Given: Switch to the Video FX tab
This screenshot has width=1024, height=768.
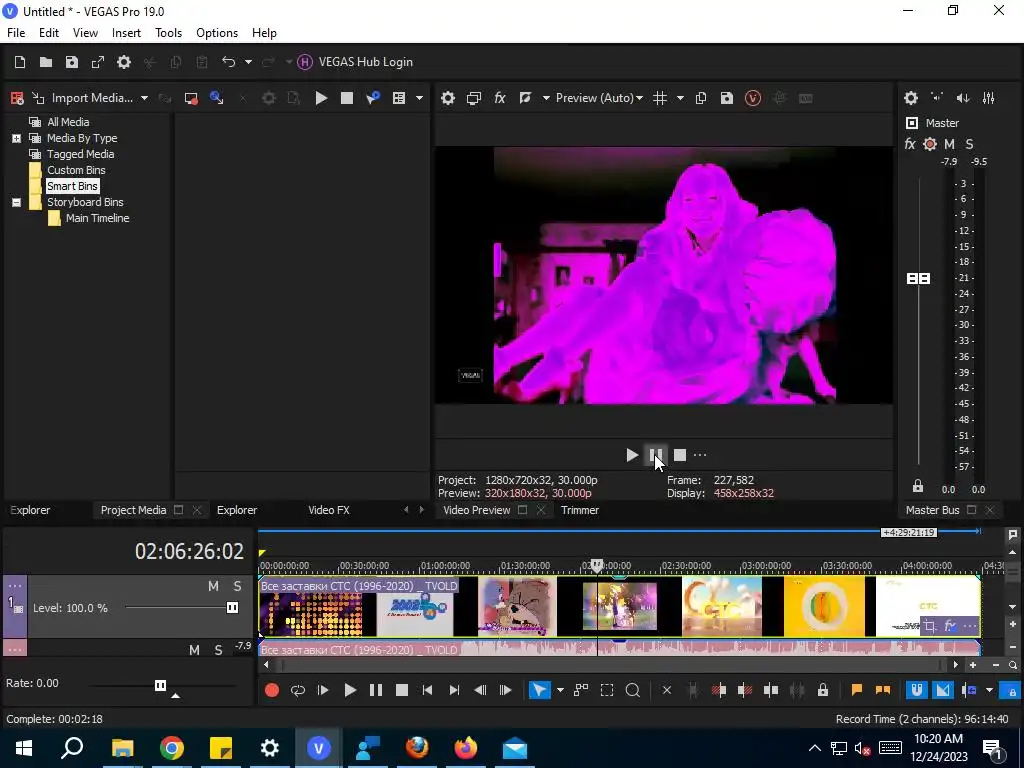Looking at the screenshot, I should point(328,510).
